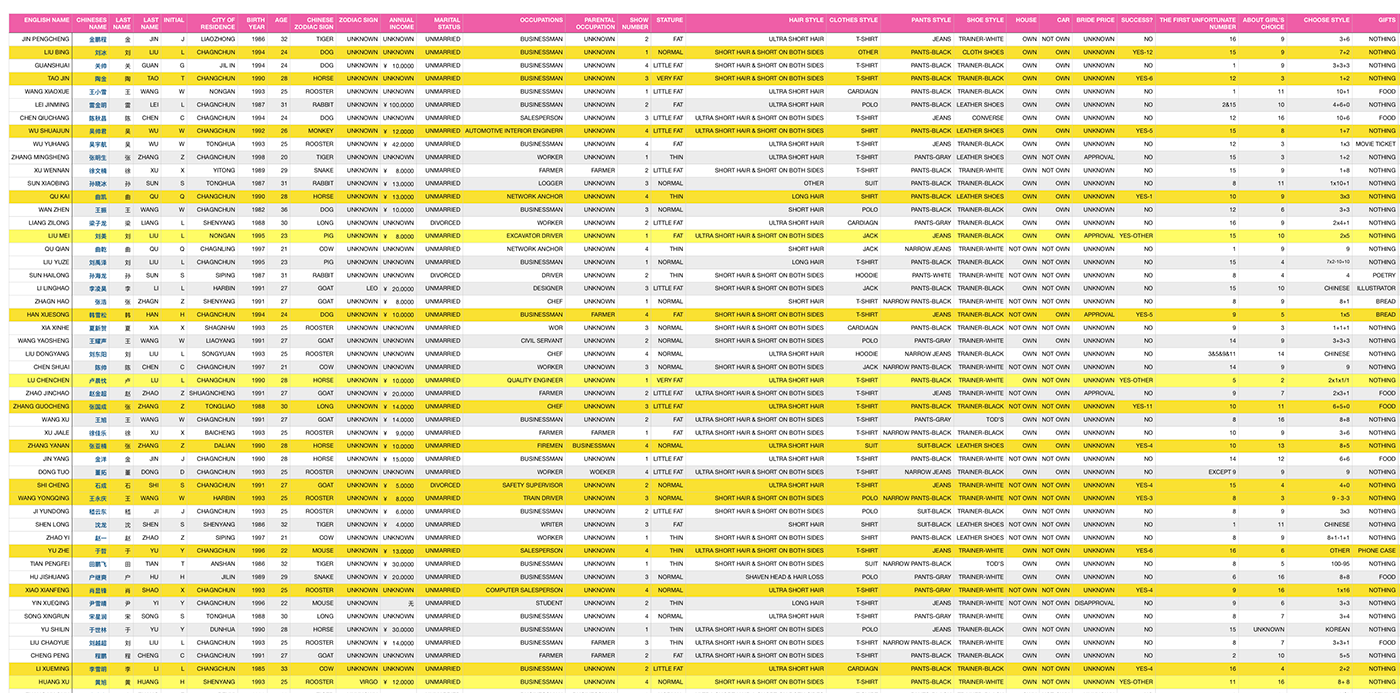Select the YES-12 success cell
The width and height of the screenshot is (1400, 693).
point(1143,52)
